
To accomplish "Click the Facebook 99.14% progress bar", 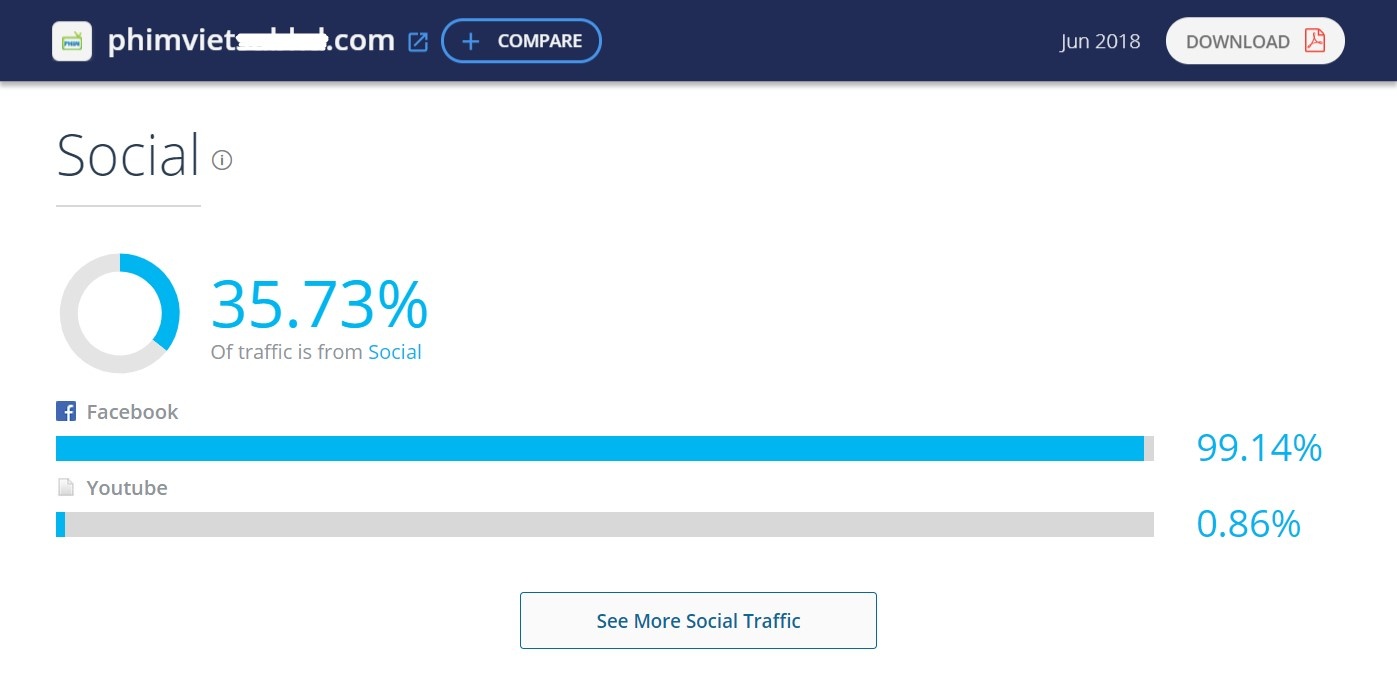I will 600,448.
